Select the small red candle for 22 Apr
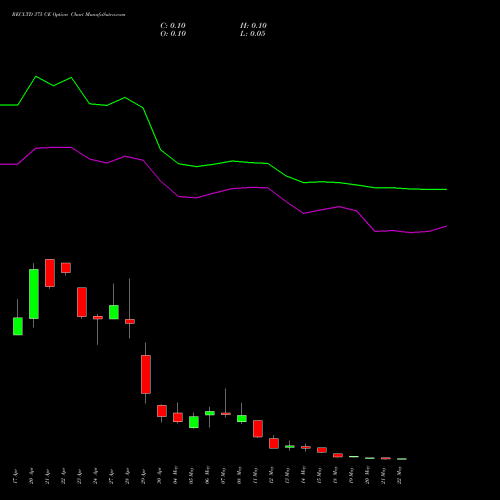 click(66, 268)
